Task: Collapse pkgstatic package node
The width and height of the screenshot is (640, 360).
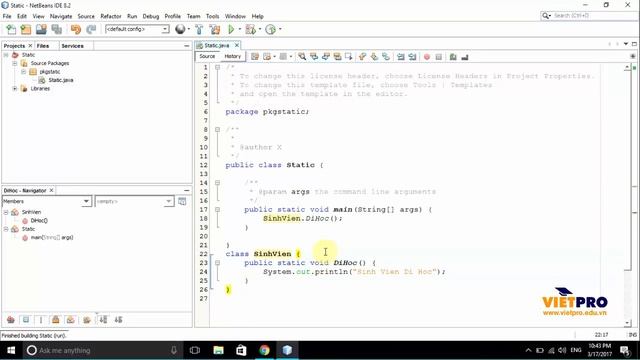Action: pyautogui.click(x=23, y=72)
